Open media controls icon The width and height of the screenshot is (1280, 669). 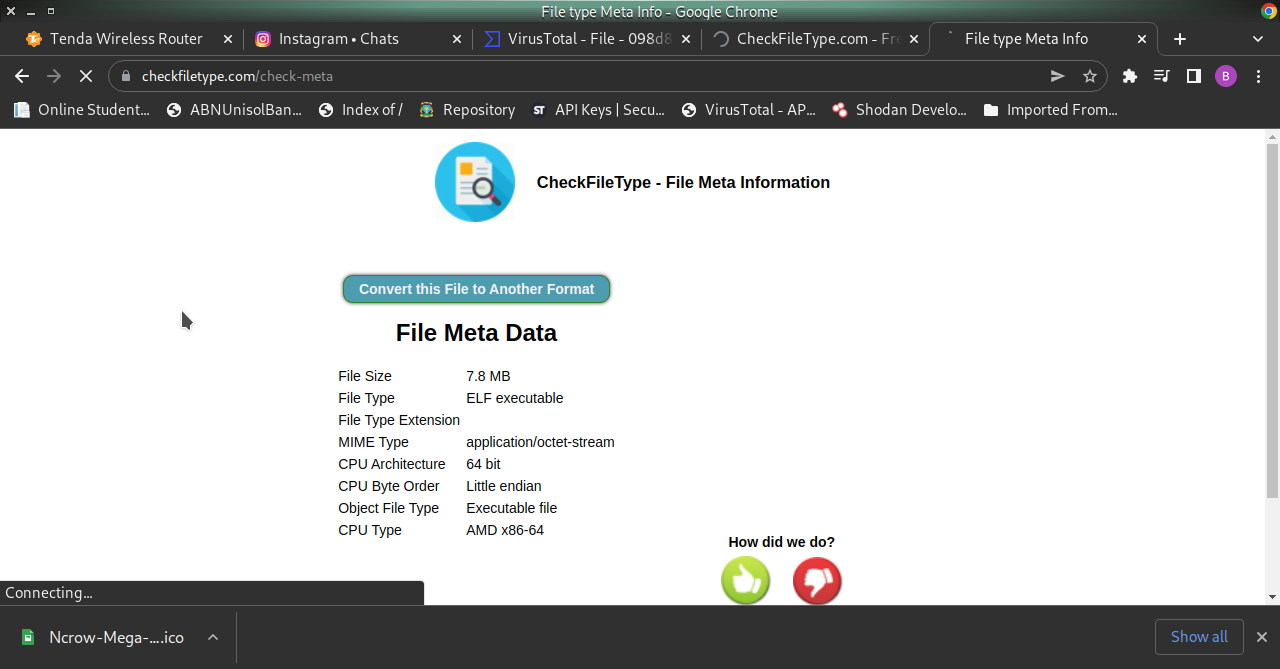[1161, 76]
